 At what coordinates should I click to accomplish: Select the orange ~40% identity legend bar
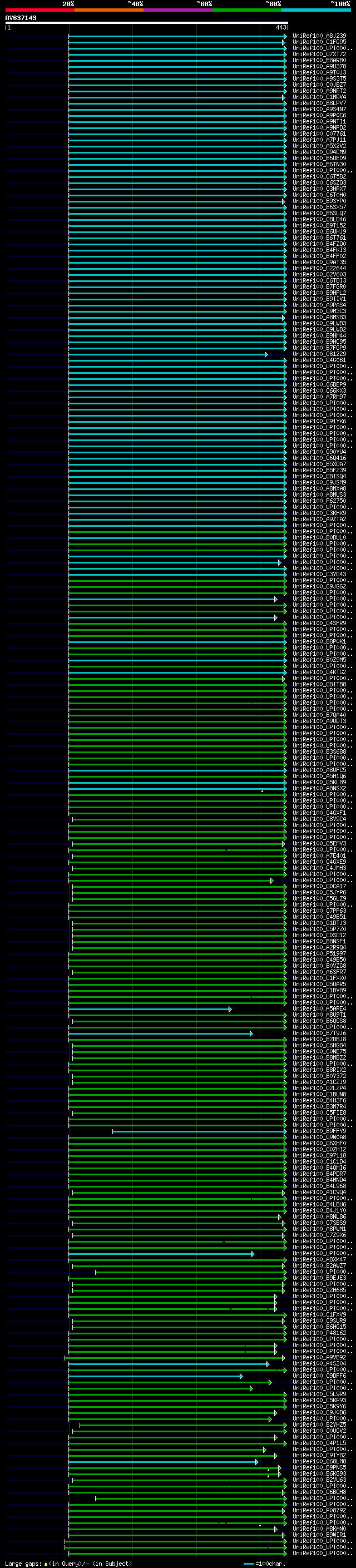(109, 10)
